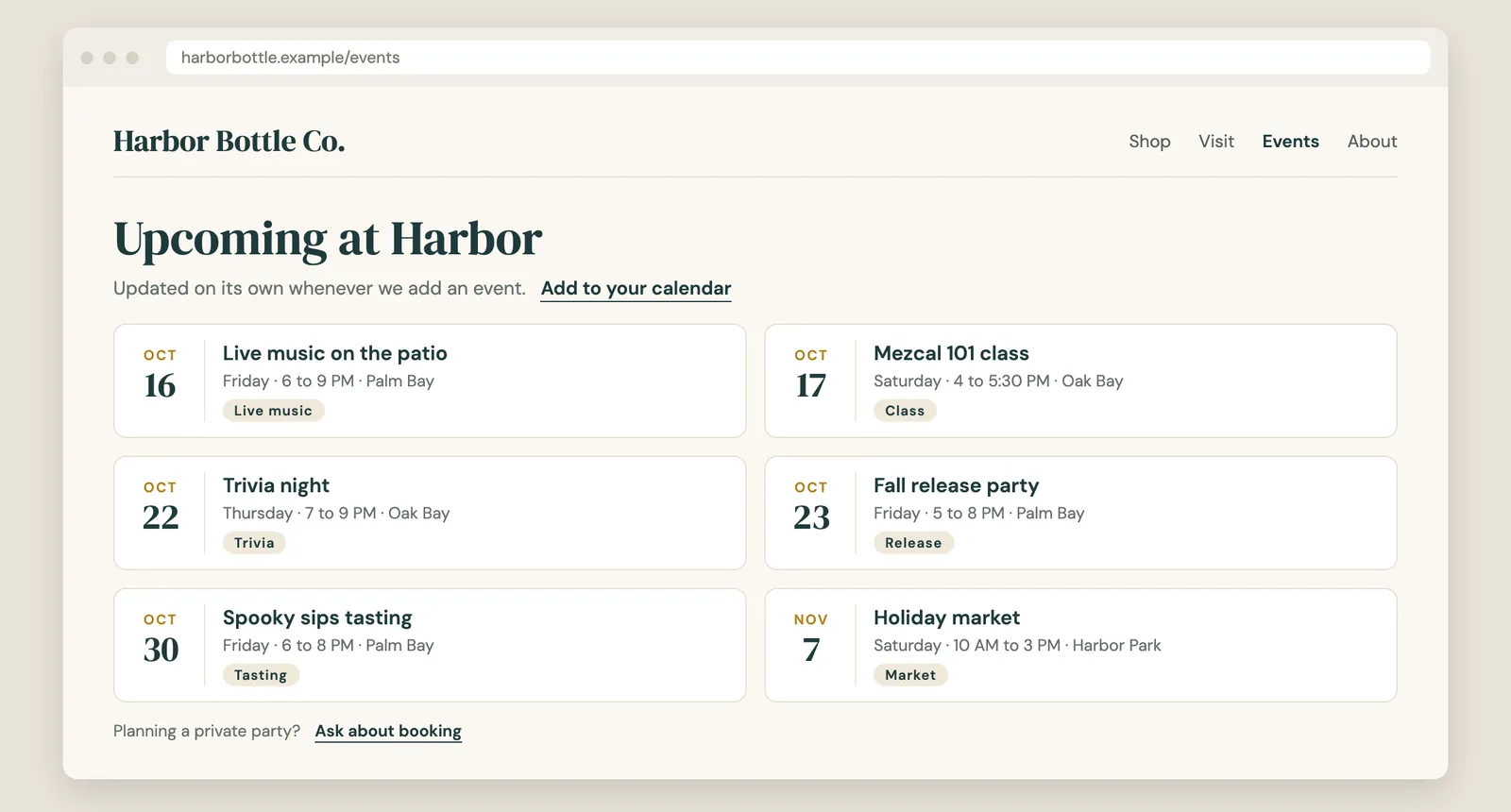Viewport: 1511px width, 812px height.
Task: Select the Oct 30 date block
Action: (160, 639)
